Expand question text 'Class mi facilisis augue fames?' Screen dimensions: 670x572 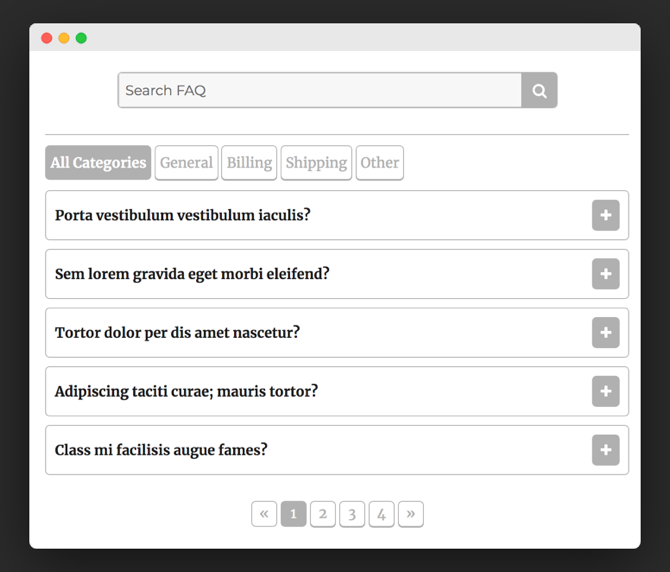(161, 450)
